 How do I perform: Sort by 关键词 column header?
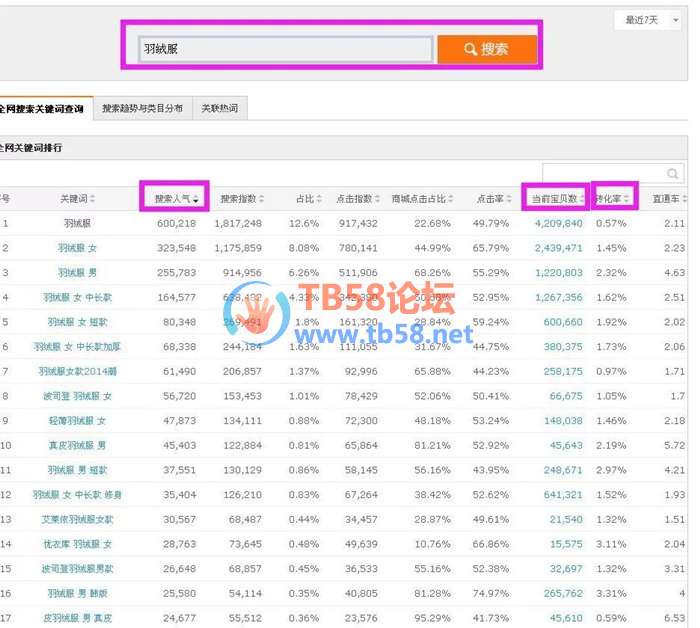click(x=78, y=199)
